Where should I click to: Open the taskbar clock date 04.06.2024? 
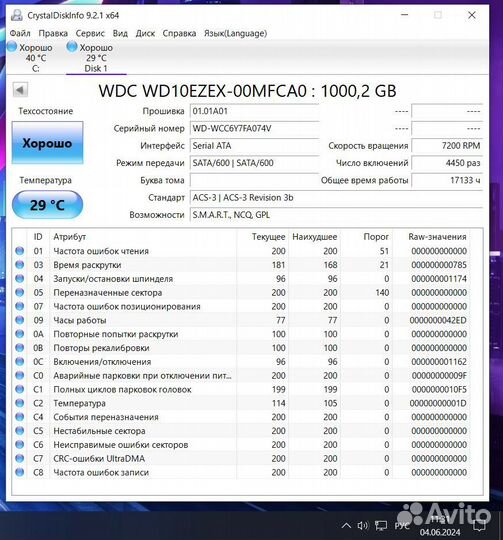[x=440, y=532]
